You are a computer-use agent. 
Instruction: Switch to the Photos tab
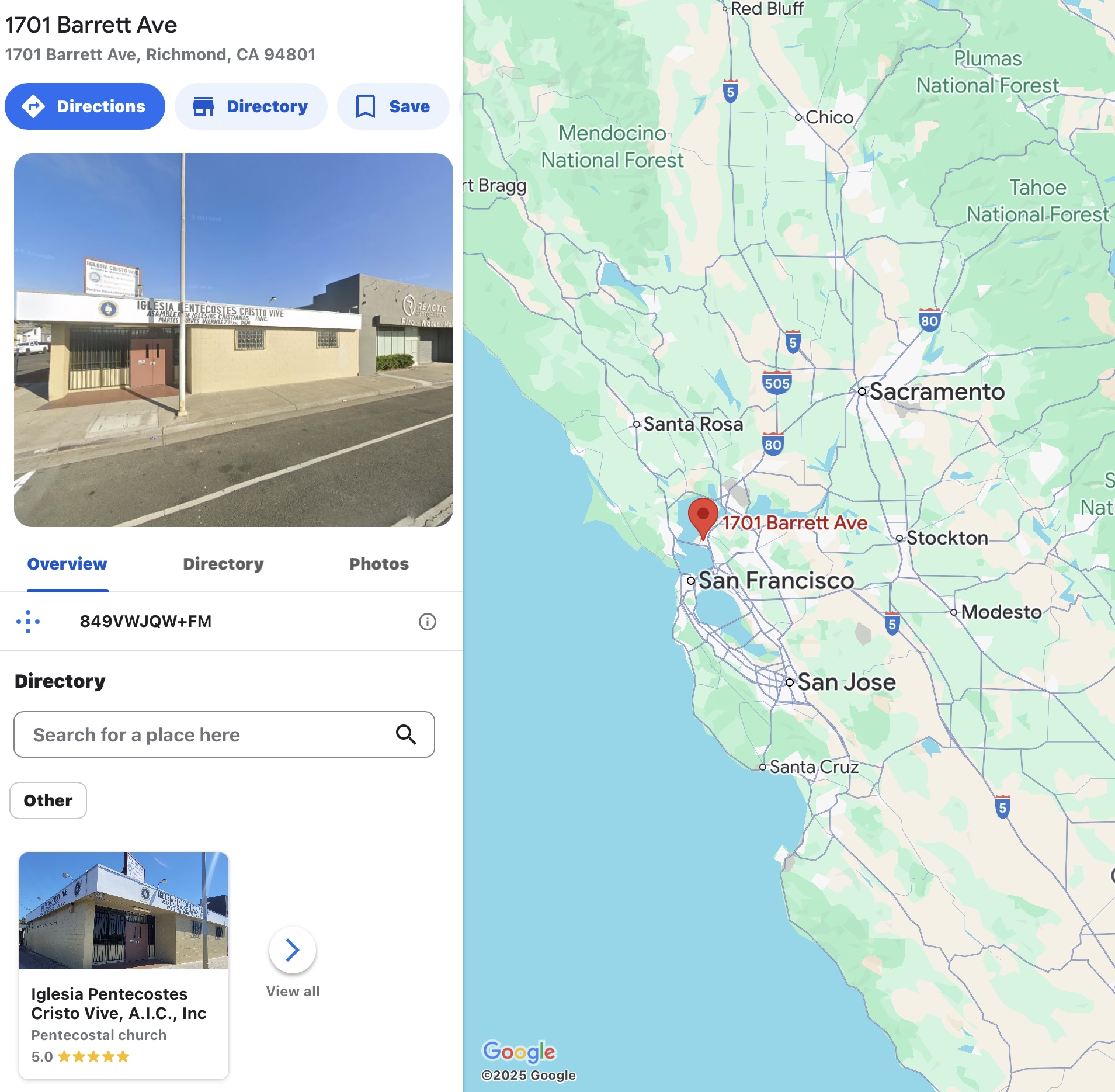[x=379, y=564]
